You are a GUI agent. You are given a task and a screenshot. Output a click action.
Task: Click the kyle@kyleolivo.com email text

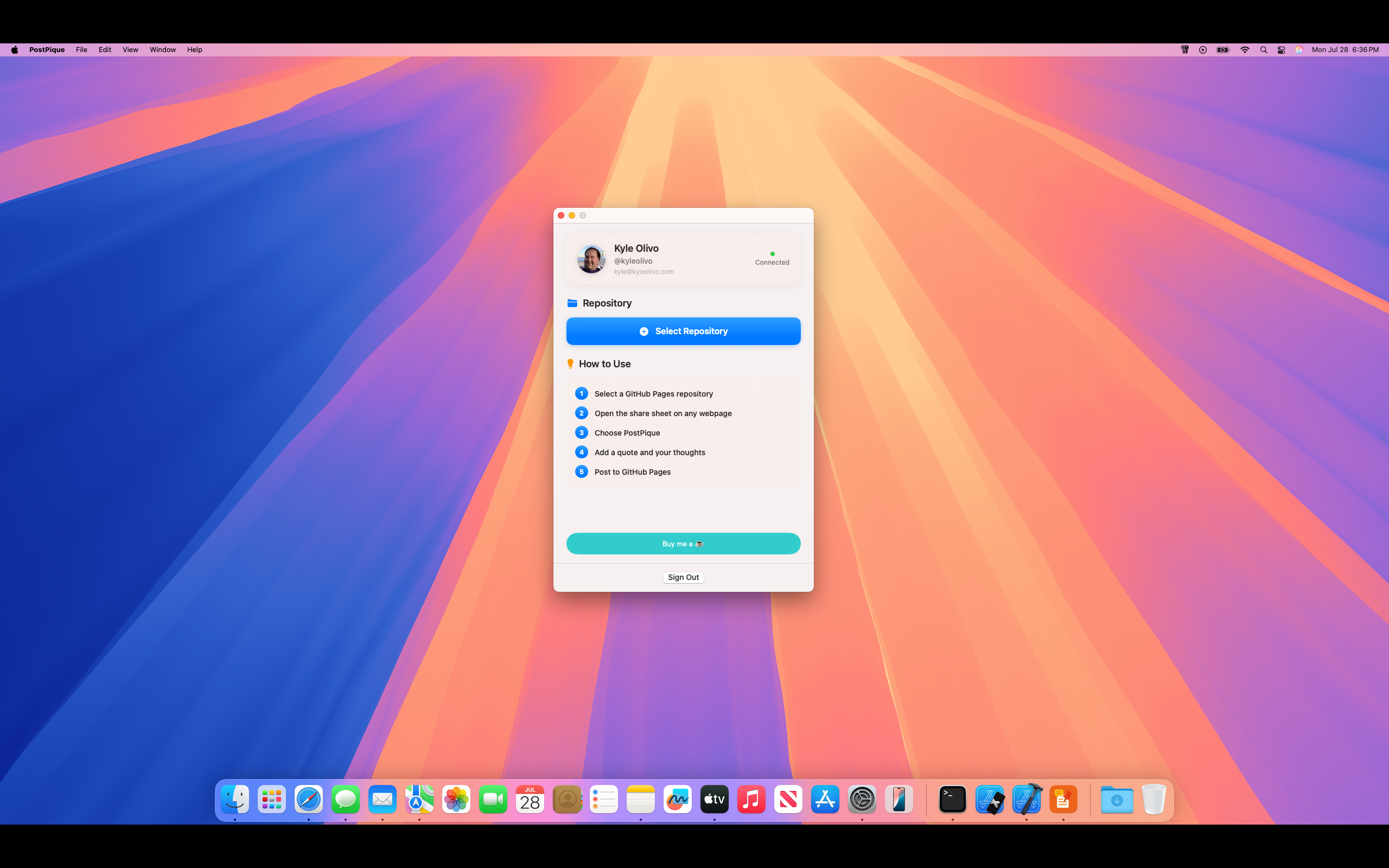click(644, 272)
